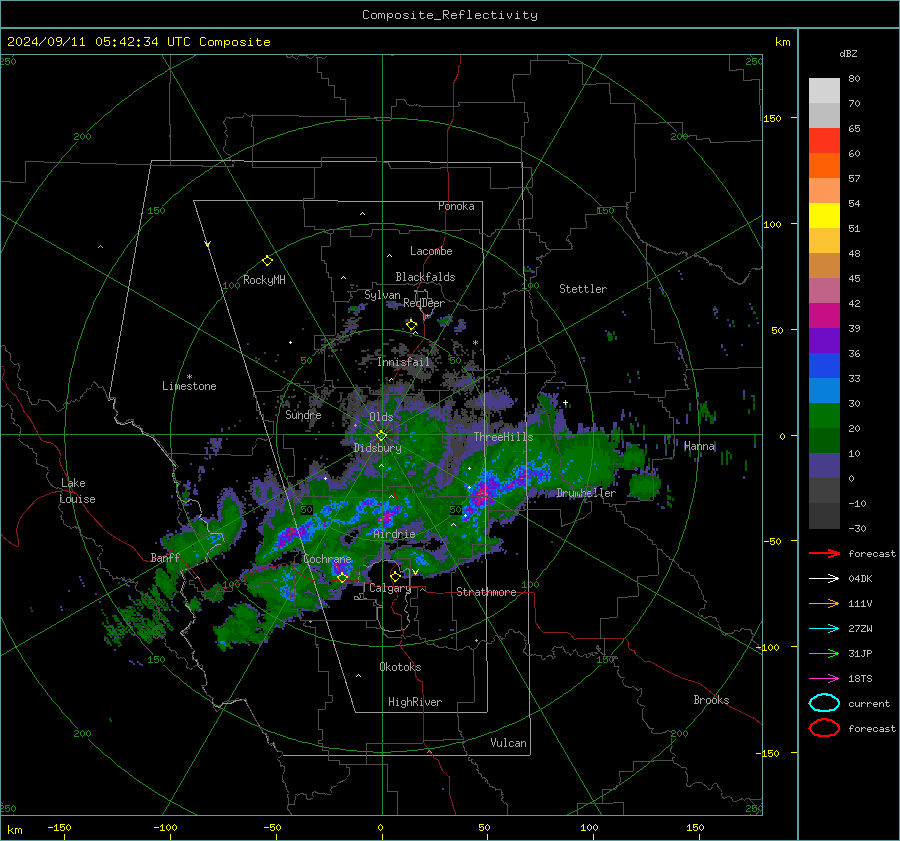This screenshot has width=900, height=841.
Task: Select the green 31JP arrow icon
Action: pos(824,653)
